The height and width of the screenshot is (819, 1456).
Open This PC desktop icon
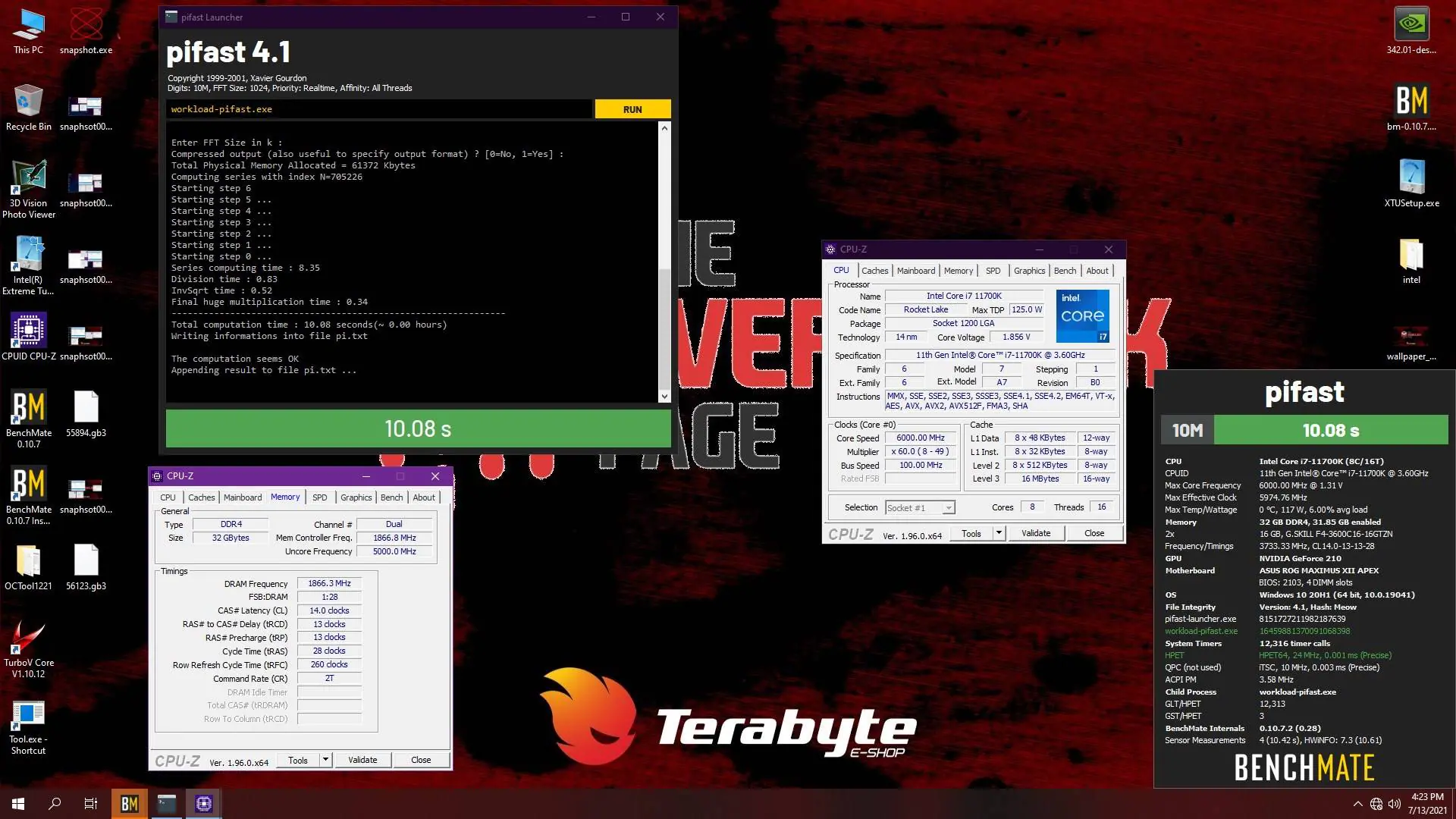point(28,32)
